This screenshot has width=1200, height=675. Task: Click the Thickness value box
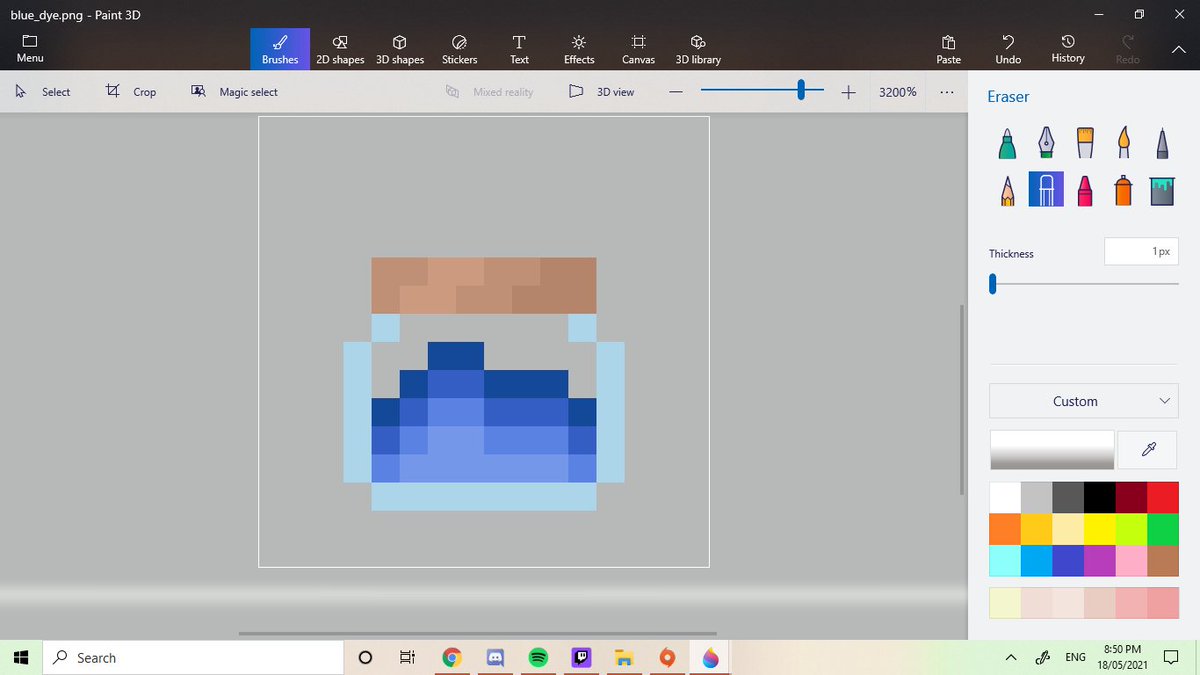coord(1140,252)
